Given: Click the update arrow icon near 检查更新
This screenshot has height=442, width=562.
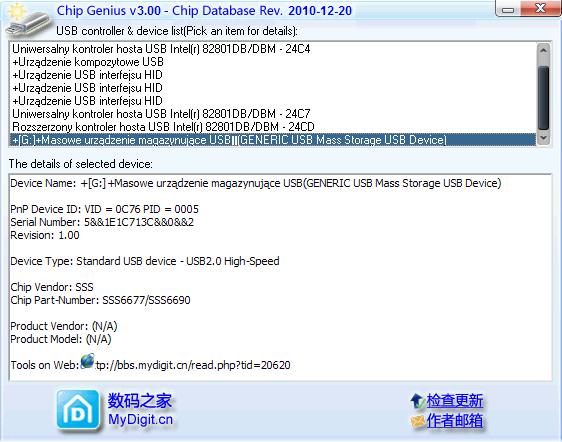Looking at the screenshot, I should (417, 401).
